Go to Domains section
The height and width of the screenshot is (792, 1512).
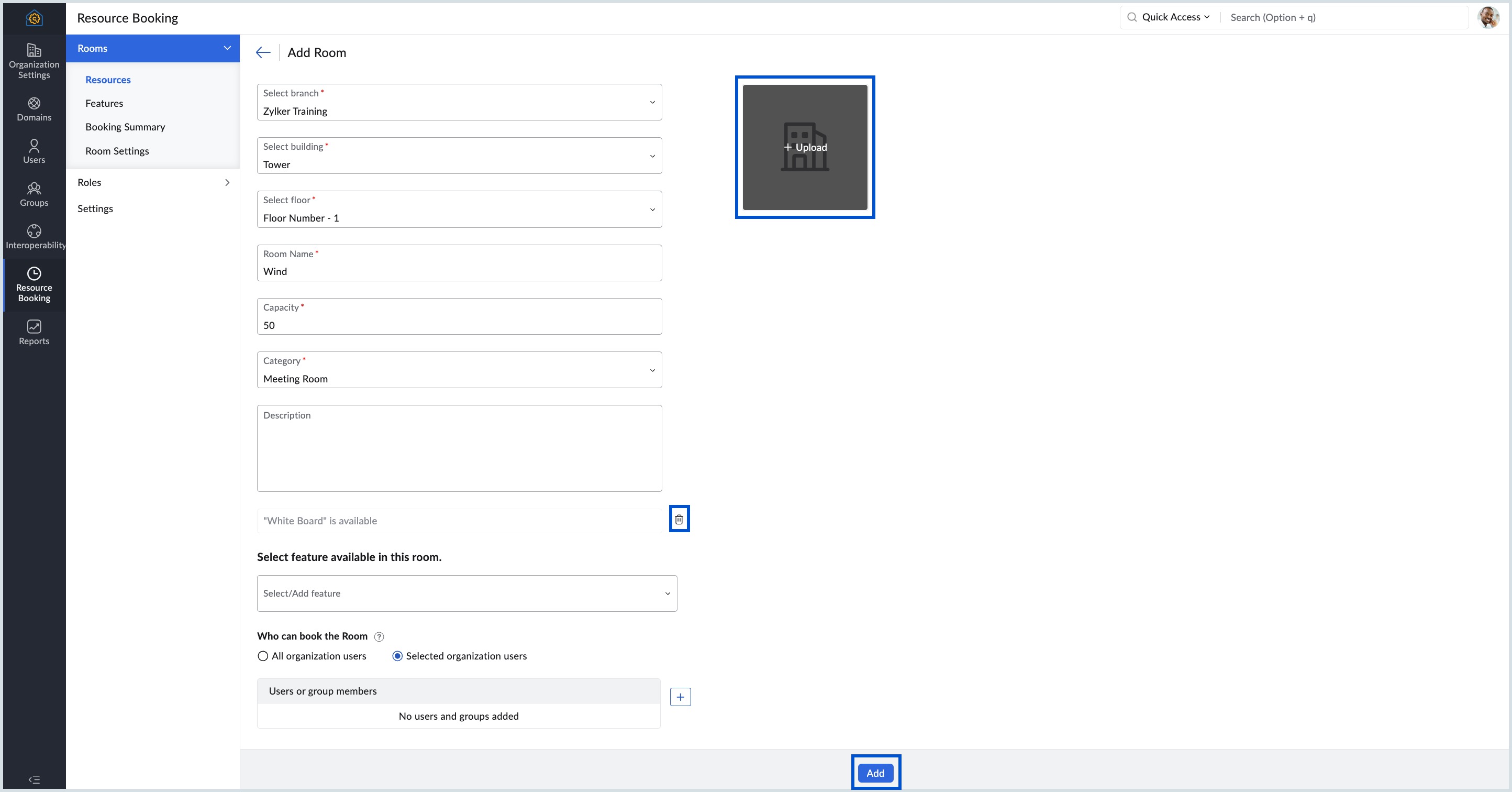pos(34,110)
